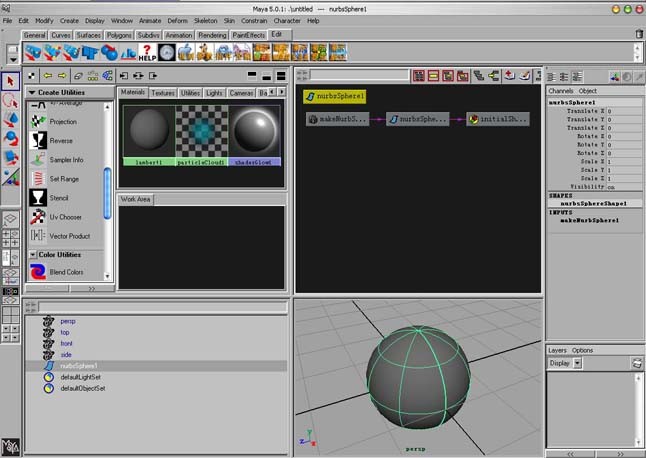The height and width of the screenshot is (458, 646).
Task: Switch to the Textures tab
Action: click(162, 92)
